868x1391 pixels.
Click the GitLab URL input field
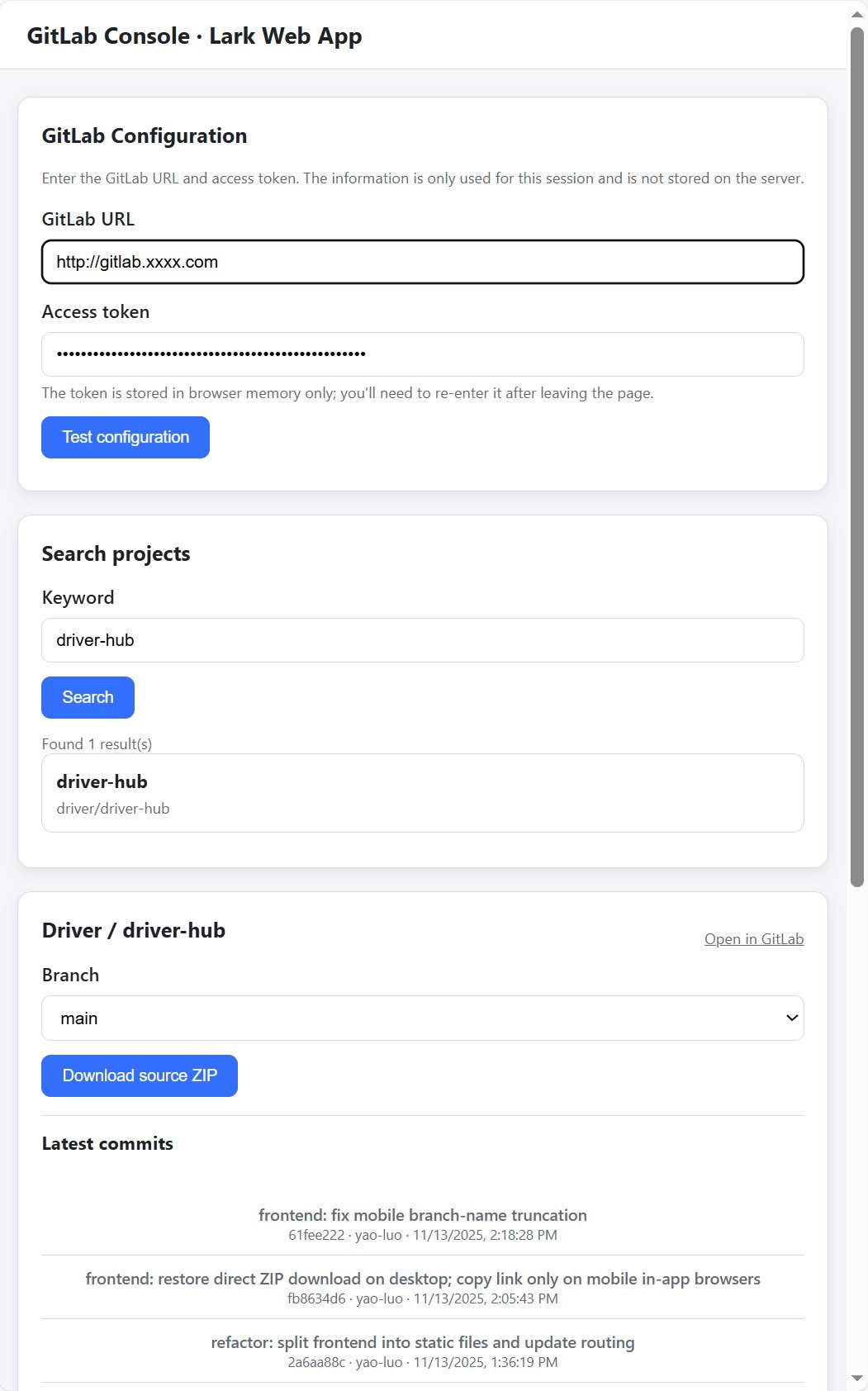(422, 262)
